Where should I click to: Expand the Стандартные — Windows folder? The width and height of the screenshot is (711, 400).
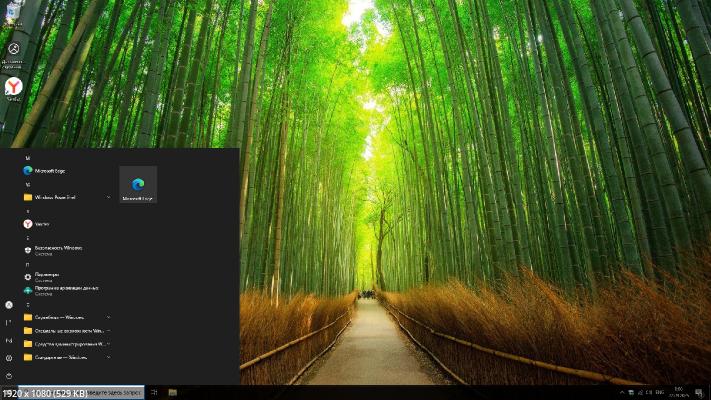click(66, 357)
